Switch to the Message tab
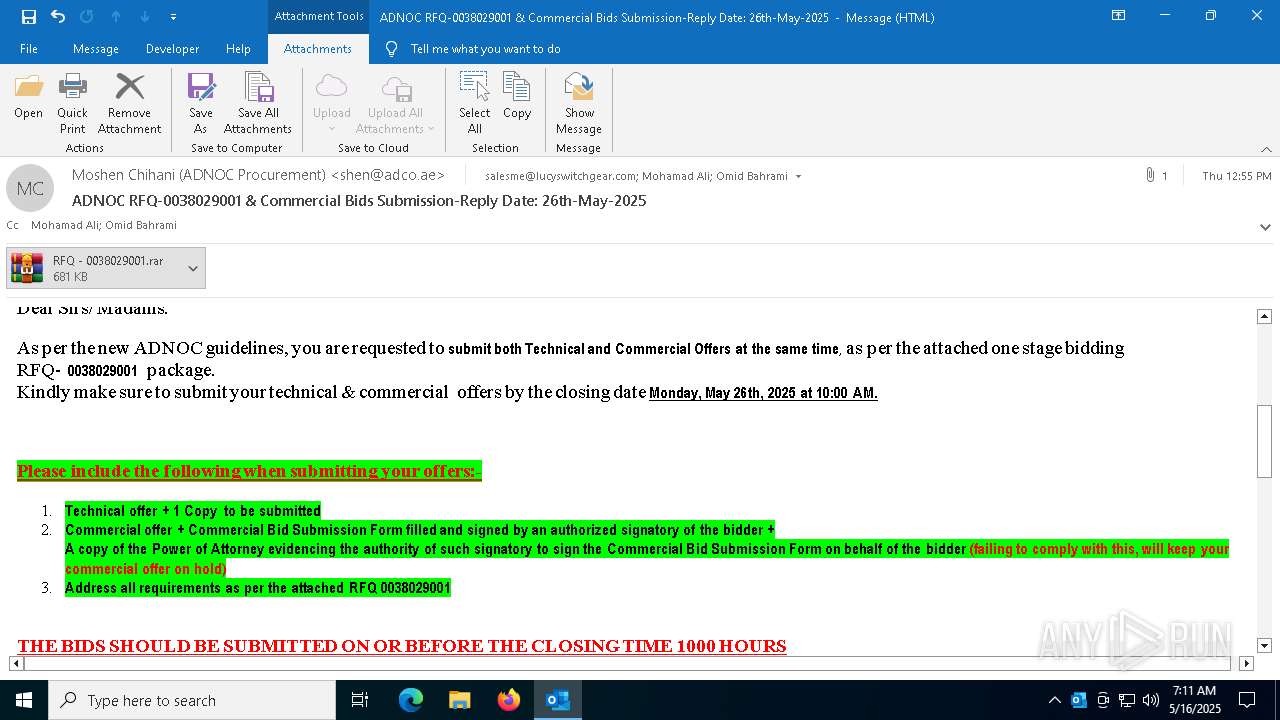This screenshot has width=1280, height=720. click(x=96, y=49)
